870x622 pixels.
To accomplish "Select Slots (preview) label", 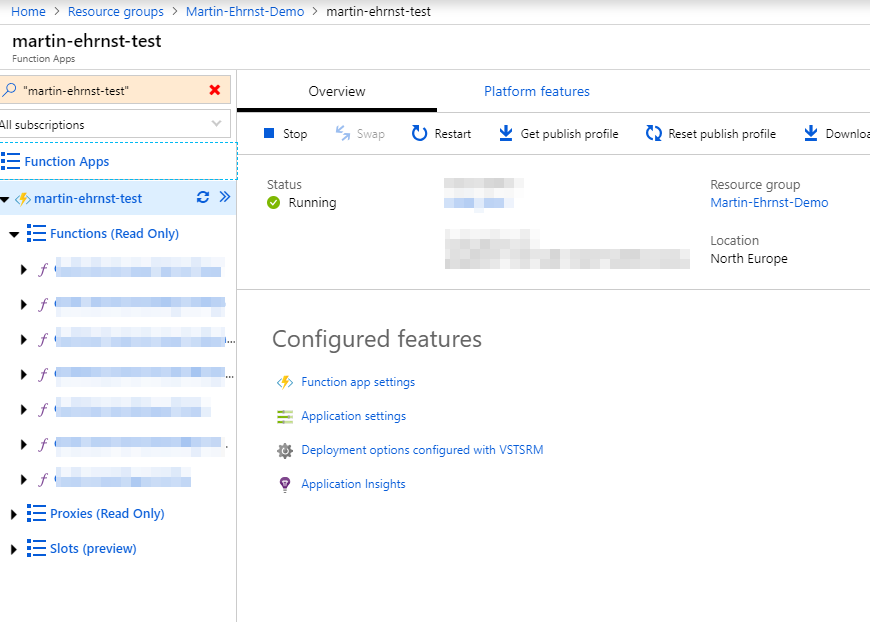I will pos(93,549).
